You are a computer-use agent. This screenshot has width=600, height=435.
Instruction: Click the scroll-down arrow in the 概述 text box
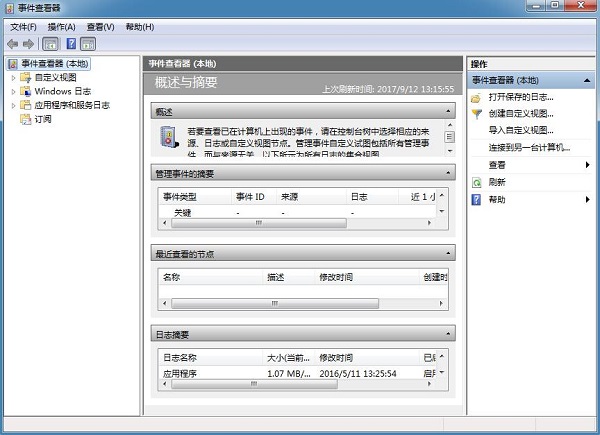(x=450, y=151)
